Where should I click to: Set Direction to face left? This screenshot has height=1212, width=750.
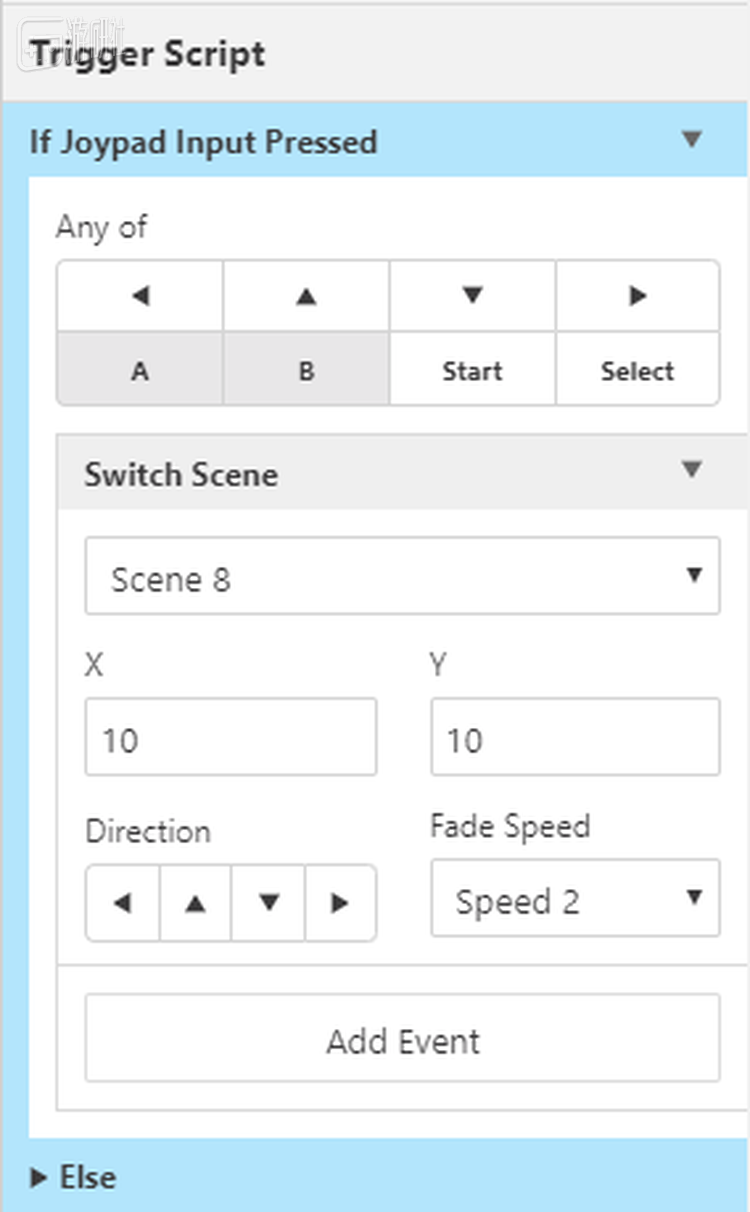point(123,903)
